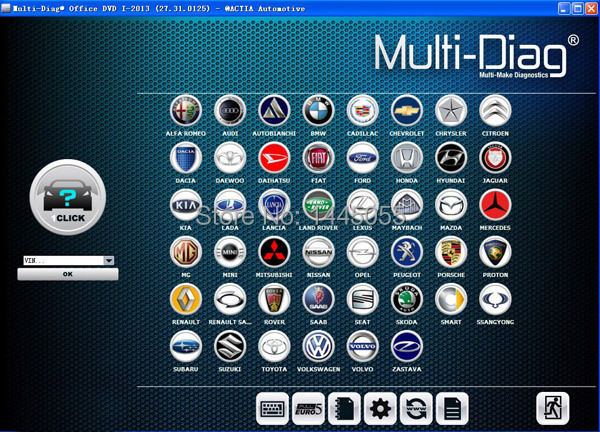Viewport: 600px width, 432px height.
Task: Pick the Volkswagen brand icon
Action: click(x=318, y=346)
